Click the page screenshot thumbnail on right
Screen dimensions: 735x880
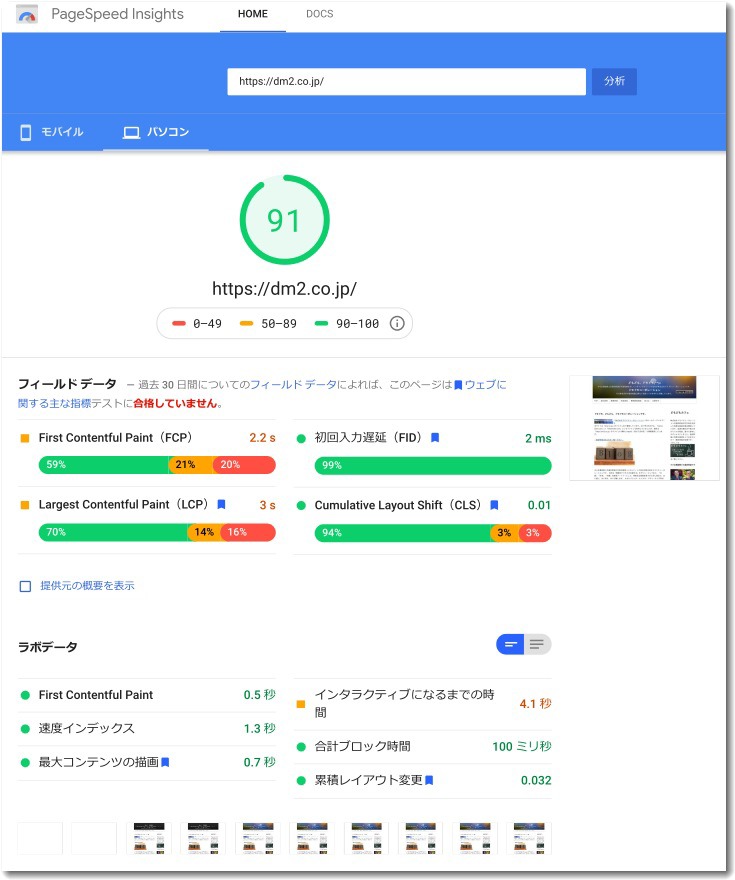coord(644,428)
